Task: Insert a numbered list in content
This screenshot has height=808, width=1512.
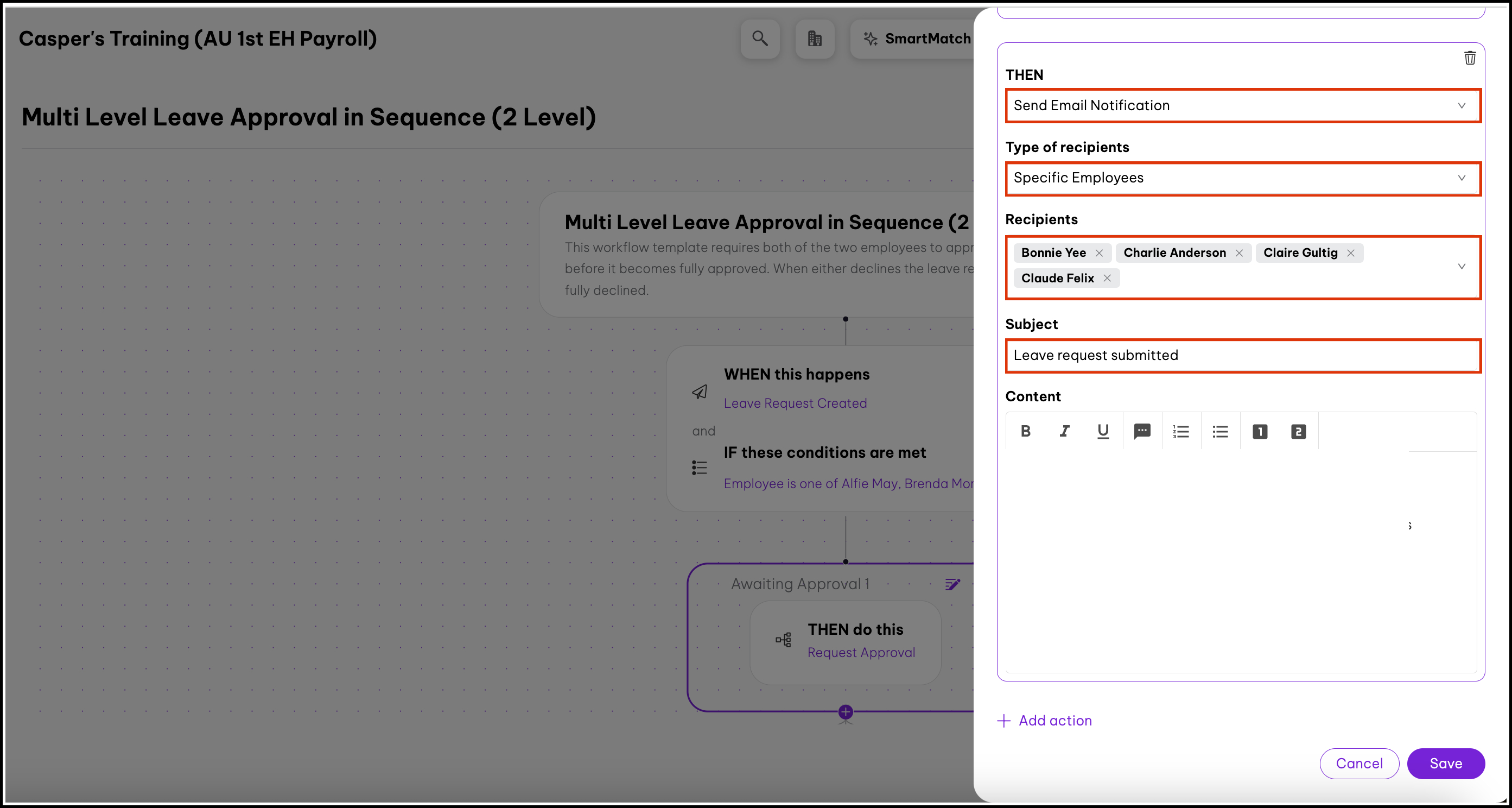Action: [1181, 431]
